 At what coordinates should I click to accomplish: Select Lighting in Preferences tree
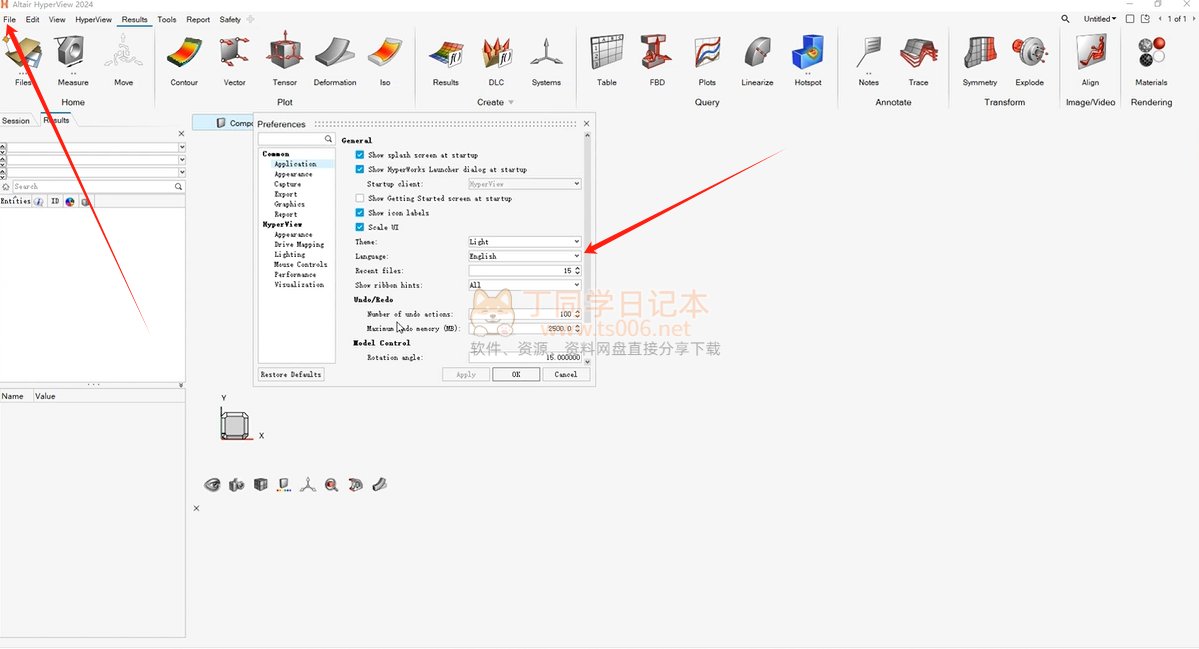coord(289,255)
